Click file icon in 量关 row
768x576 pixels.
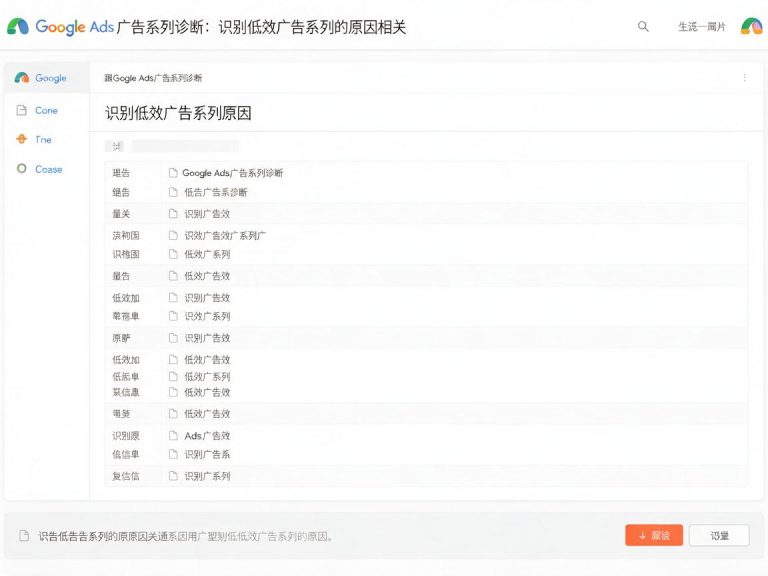[173, 214]
